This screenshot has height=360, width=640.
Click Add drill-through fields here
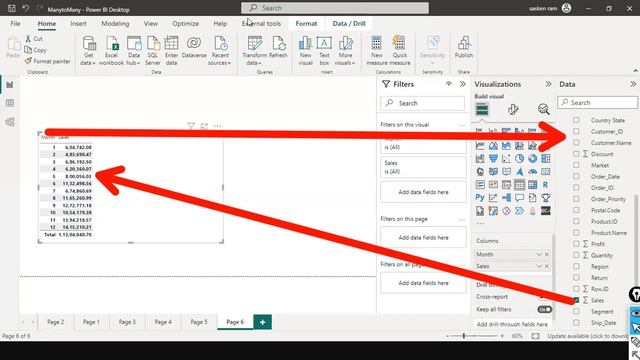point(512,324)
